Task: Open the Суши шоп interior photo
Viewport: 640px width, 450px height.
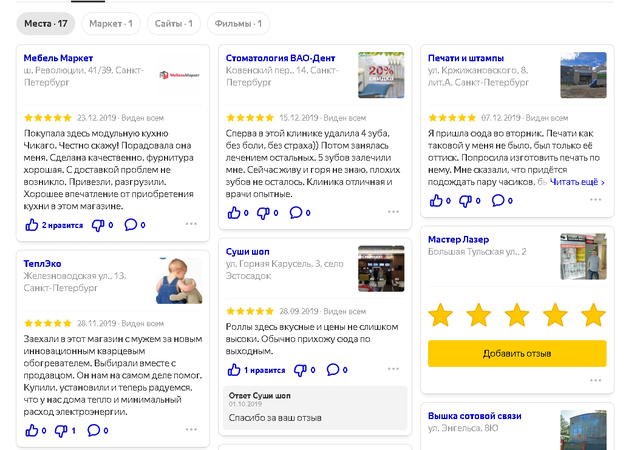Action: pos(381,269)
